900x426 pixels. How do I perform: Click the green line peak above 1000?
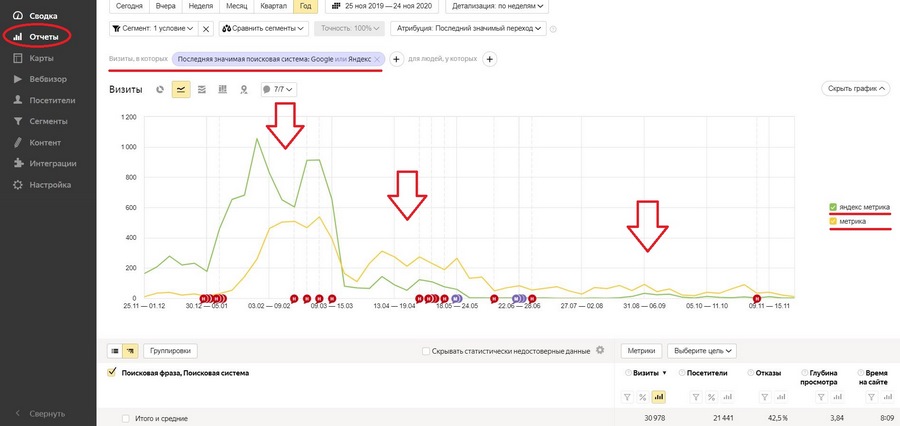257,138
